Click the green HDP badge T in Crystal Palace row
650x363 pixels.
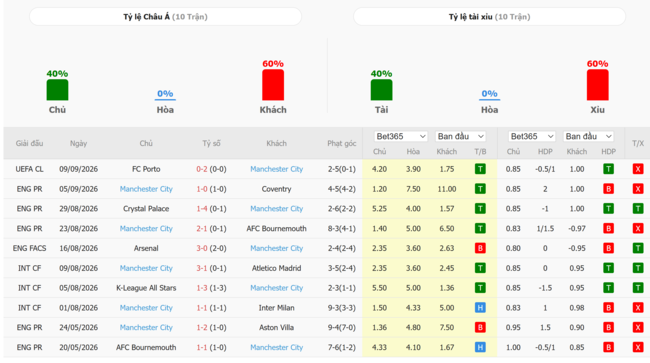608,209
